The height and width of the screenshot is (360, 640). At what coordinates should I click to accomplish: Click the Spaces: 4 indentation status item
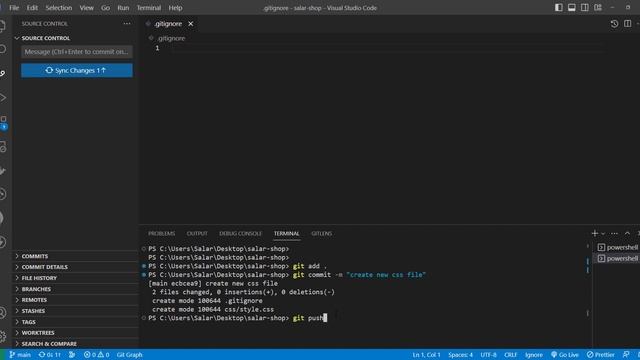[x=460, y=355]
